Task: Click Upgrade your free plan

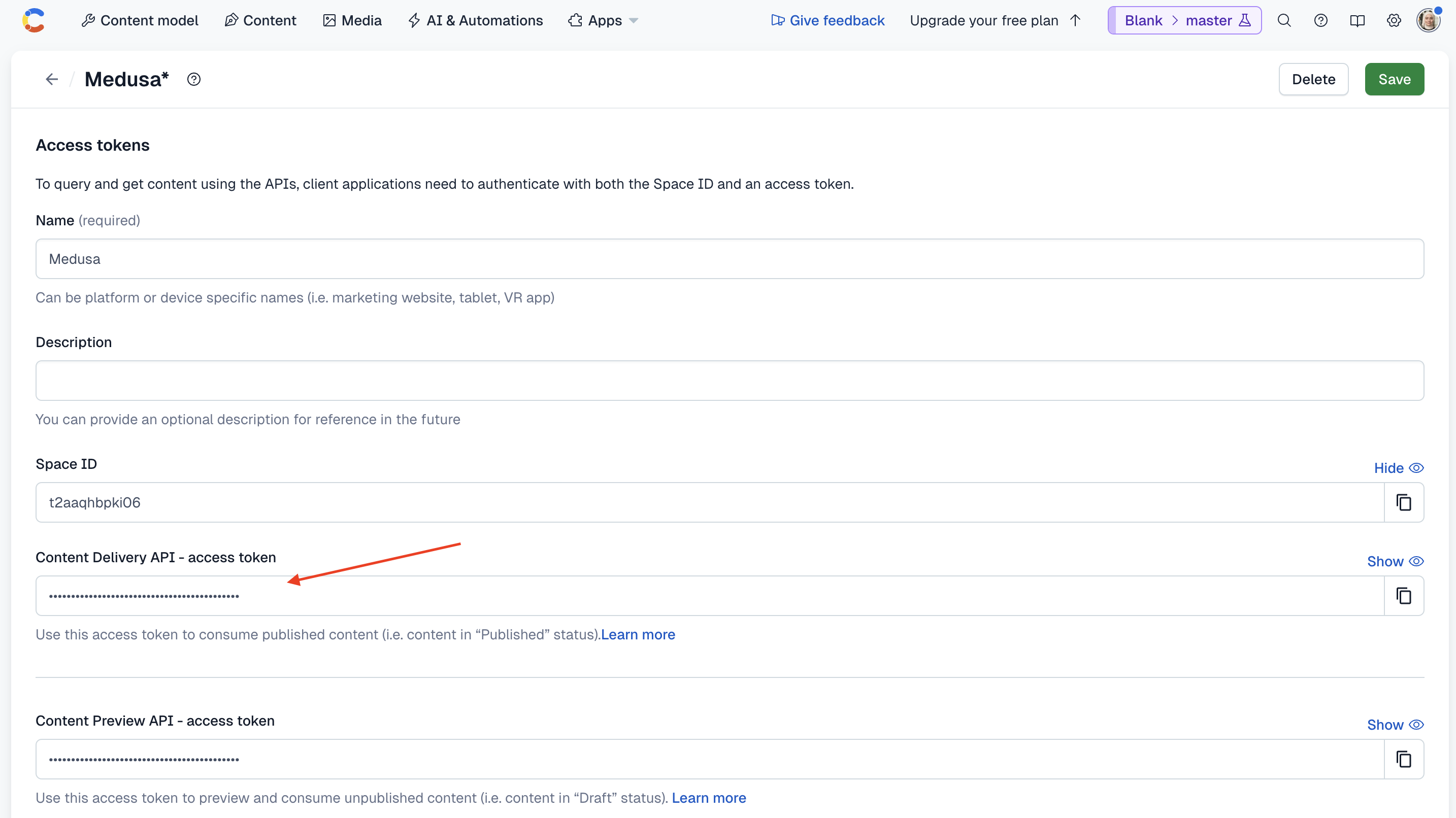Action: point(984,20)
